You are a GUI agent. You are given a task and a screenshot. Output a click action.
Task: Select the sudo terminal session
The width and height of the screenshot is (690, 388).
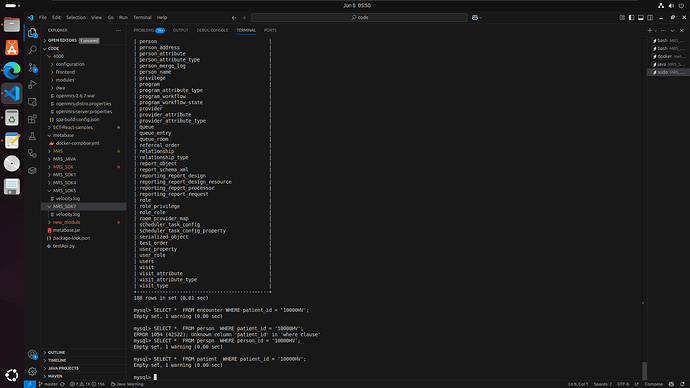pos(668,72)
